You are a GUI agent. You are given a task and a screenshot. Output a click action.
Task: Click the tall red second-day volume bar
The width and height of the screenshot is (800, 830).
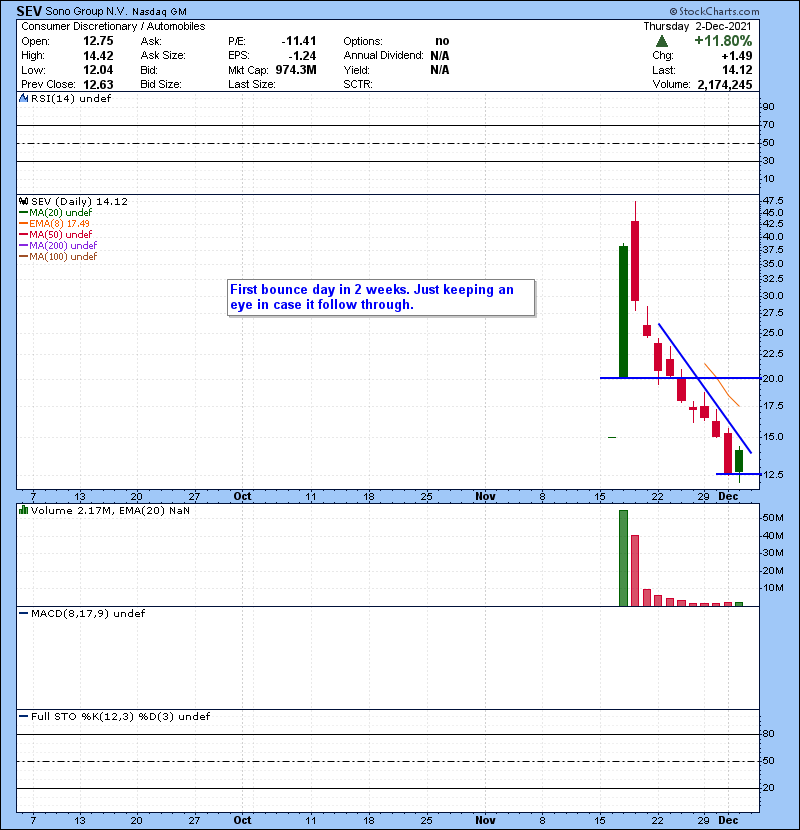634,570
